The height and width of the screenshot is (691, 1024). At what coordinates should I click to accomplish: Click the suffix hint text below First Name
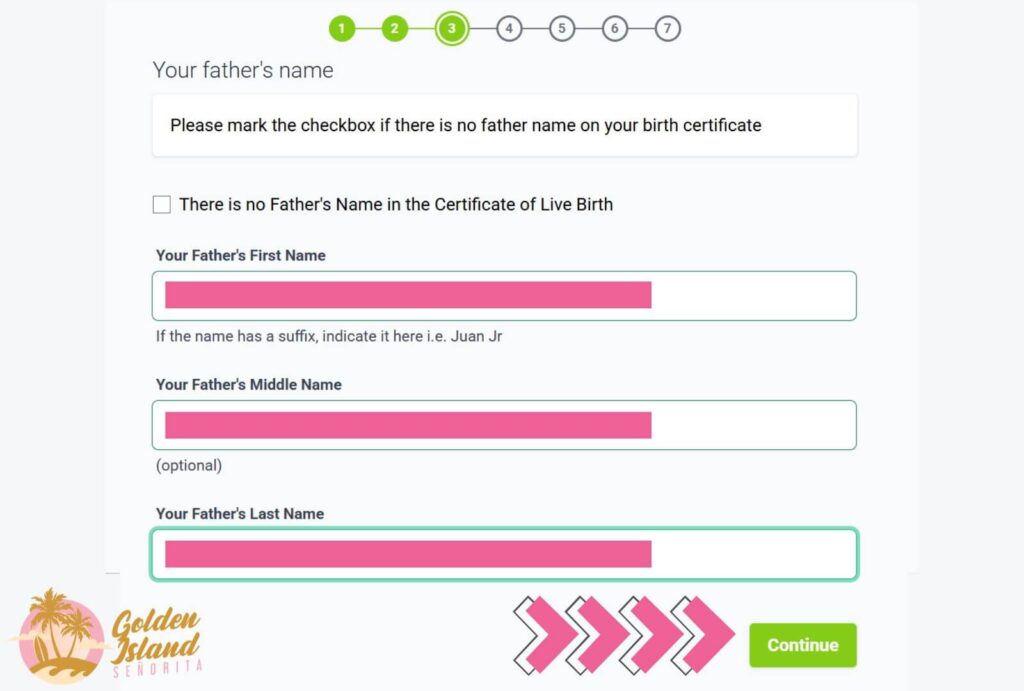pos(329,336)
